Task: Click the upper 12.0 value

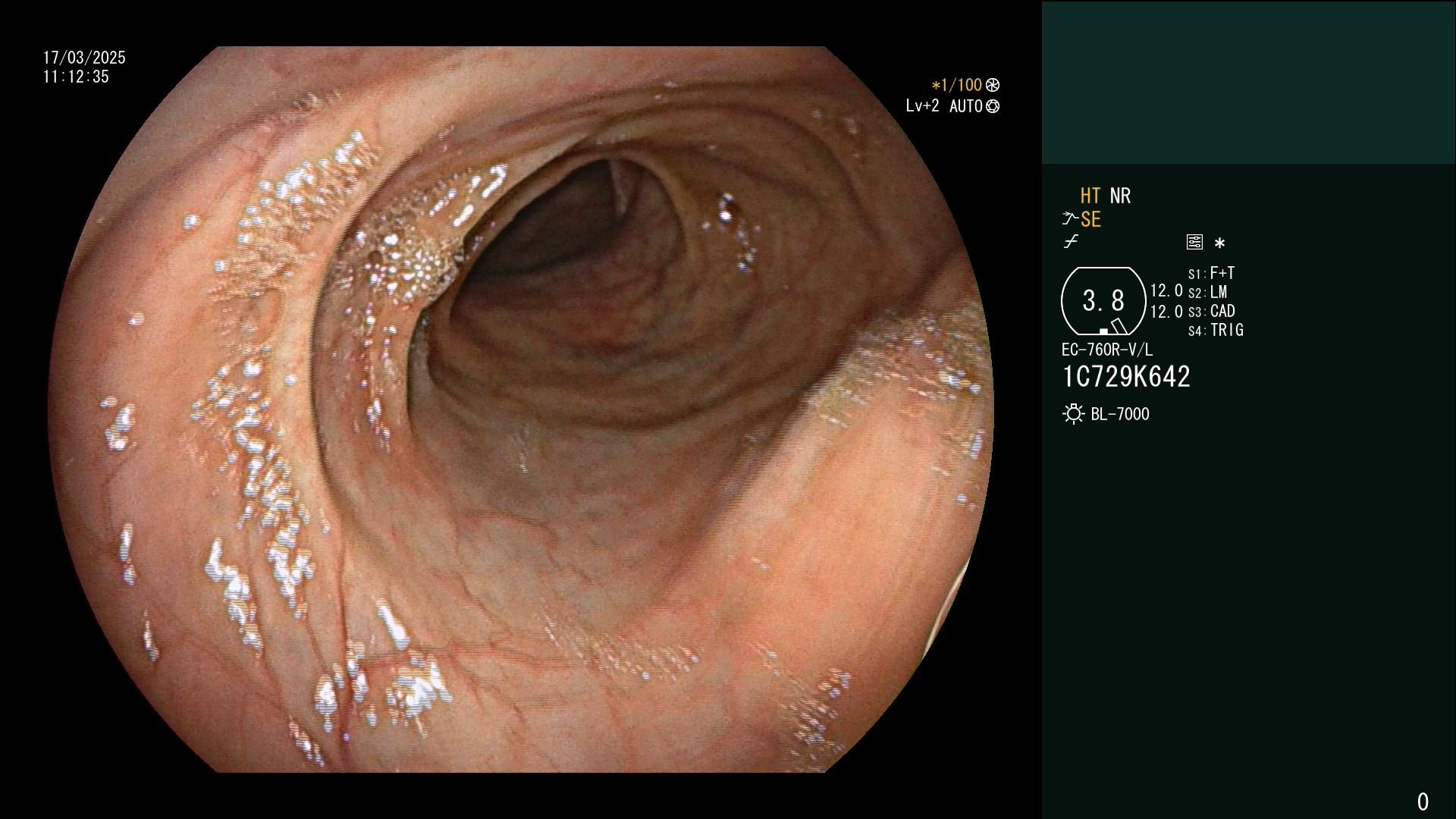Action: pos(1166,291)
